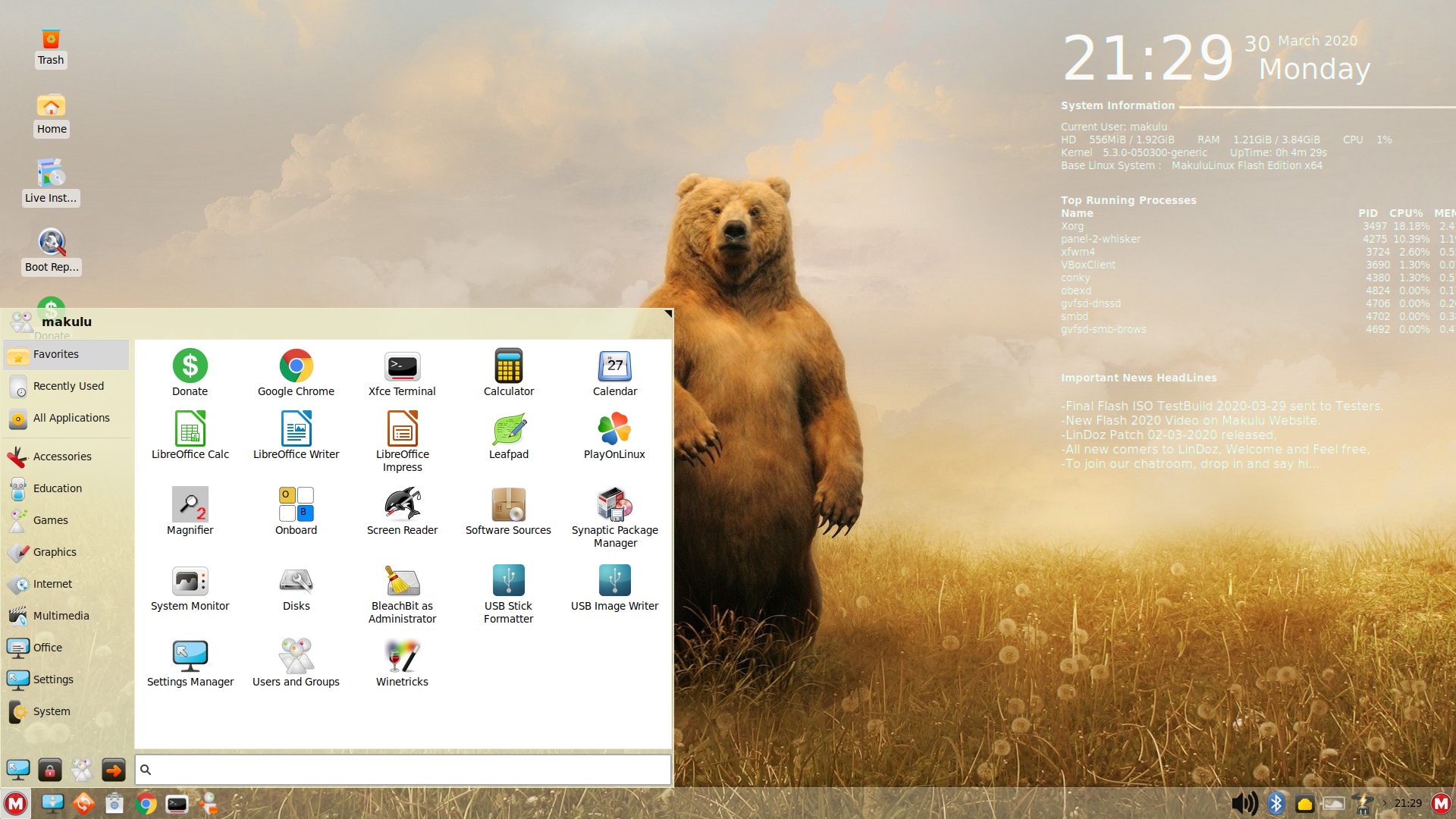Open USB Image Writer
The image size is (1456, 819).
click(615, 587)
